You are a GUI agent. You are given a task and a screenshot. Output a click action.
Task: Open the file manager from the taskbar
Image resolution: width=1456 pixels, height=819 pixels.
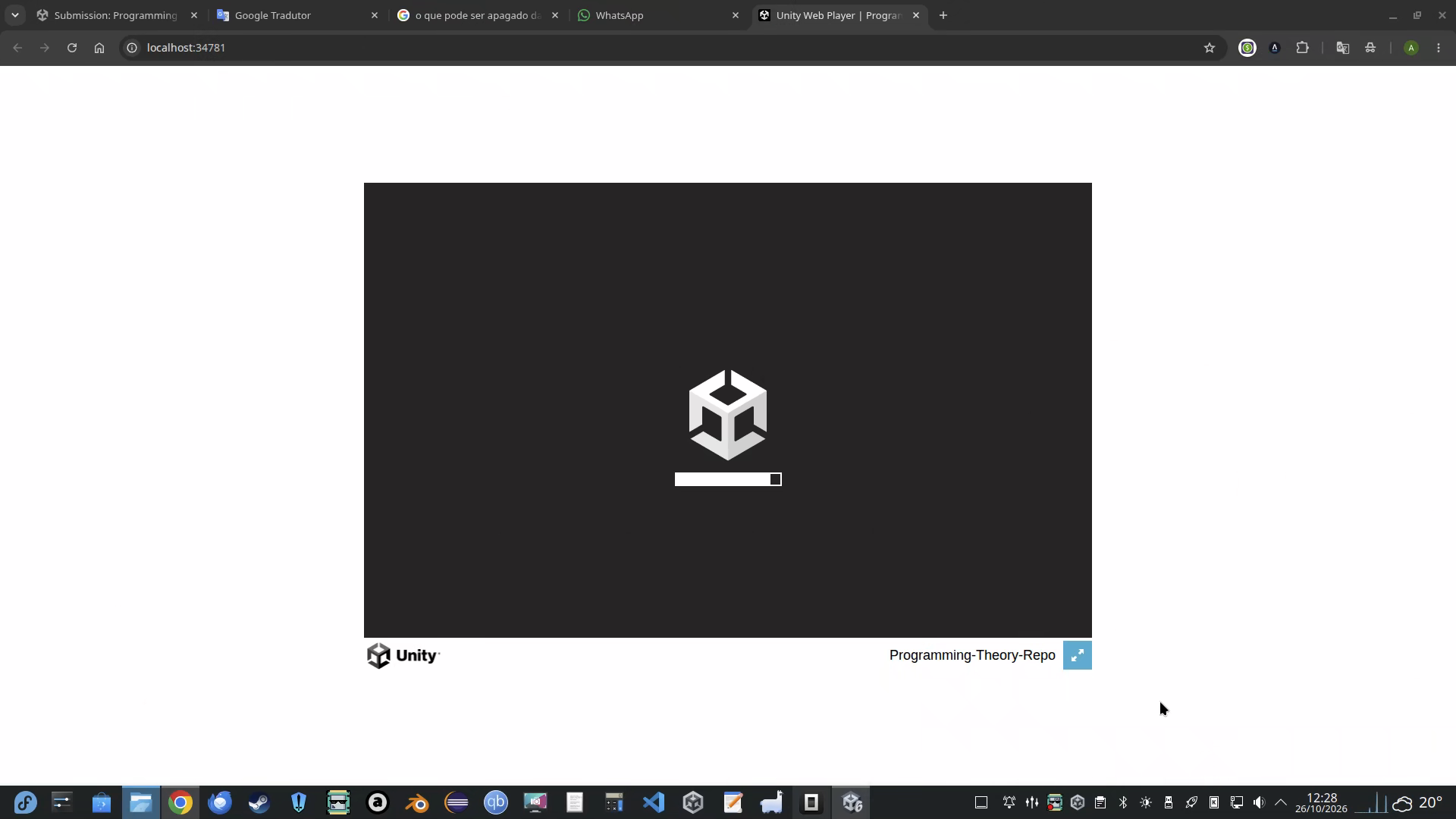(x=141, y=802)
